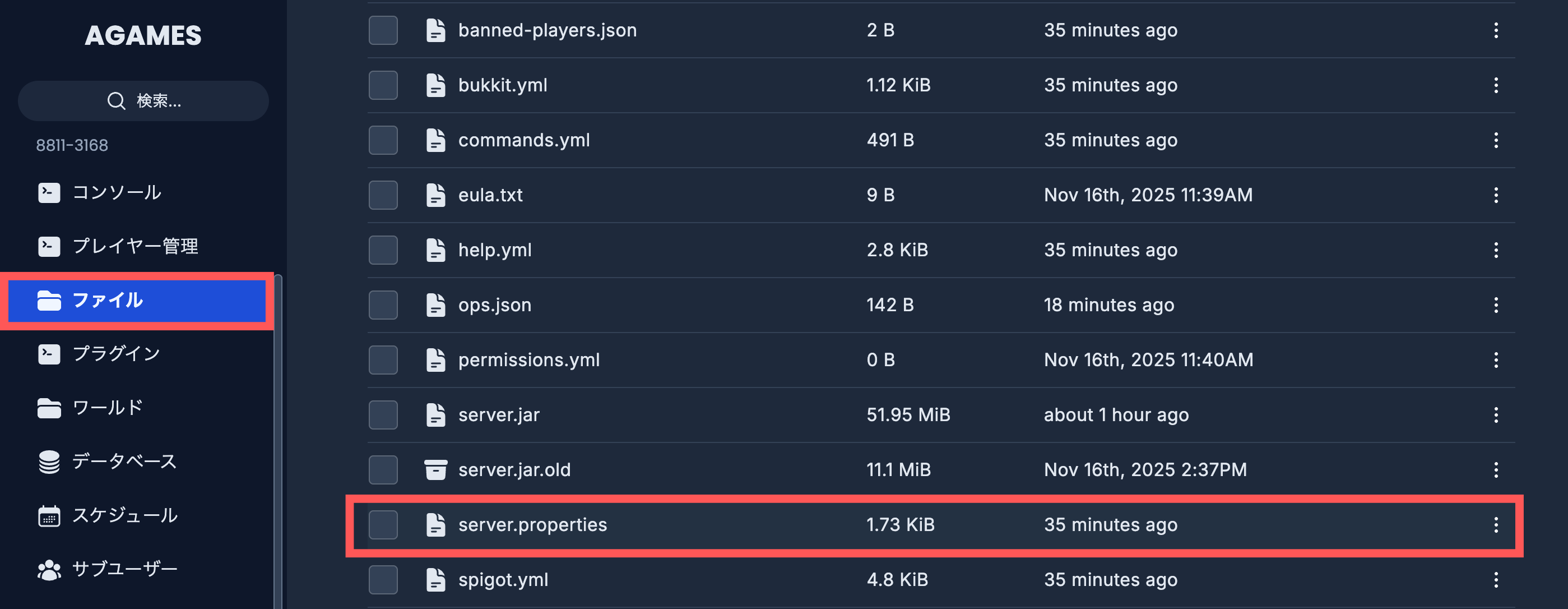Click the 検索 search field
Screen dimensions: 1568x609
coord(158,100)
